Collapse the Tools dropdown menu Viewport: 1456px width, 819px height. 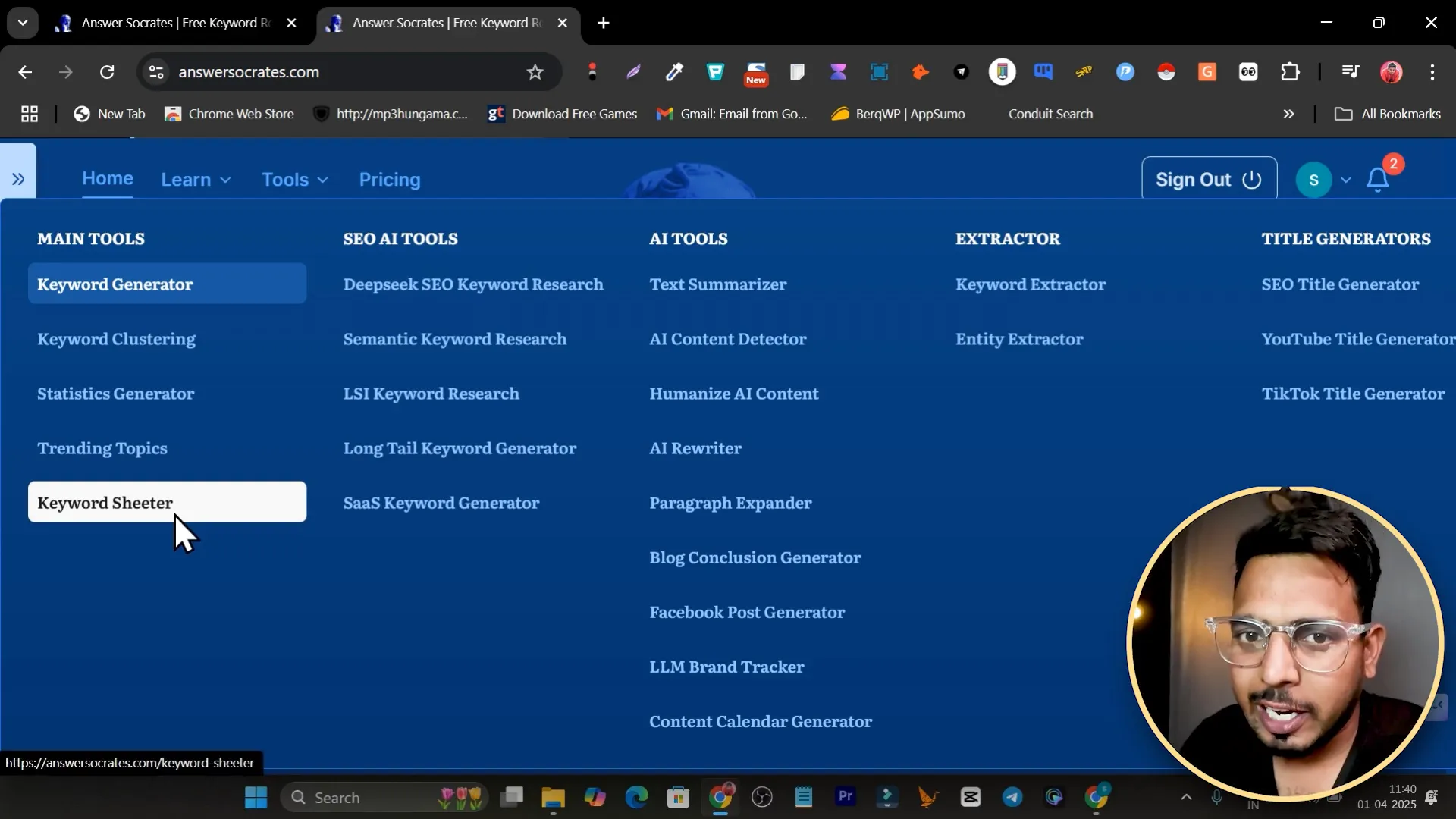pyautogui.click(x=294, y=180)
